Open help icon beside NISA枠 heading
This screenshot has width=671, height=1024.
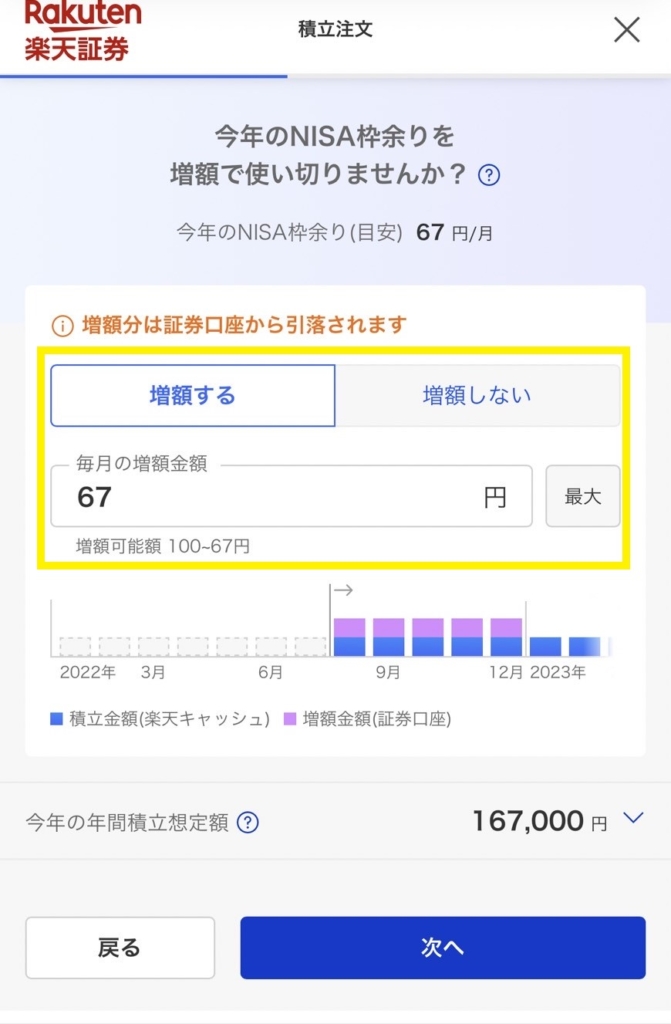[x=489, y=175]
